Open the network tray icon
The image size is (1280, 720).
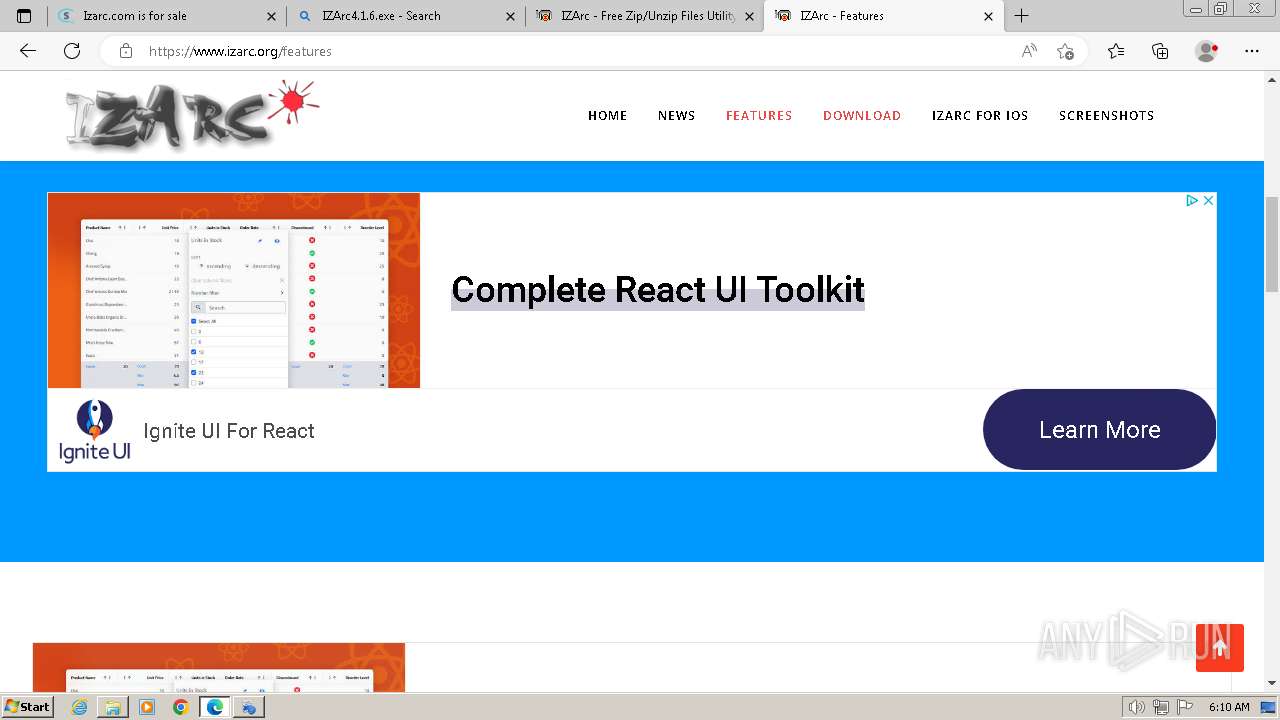click(x=1161, y=707)
